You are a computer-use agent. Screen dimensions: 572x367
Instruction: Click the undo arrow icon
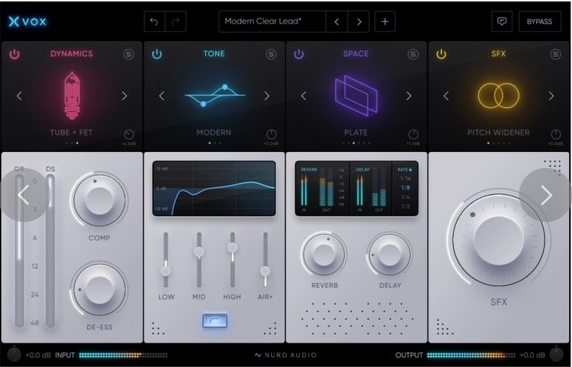pos(154,22)
